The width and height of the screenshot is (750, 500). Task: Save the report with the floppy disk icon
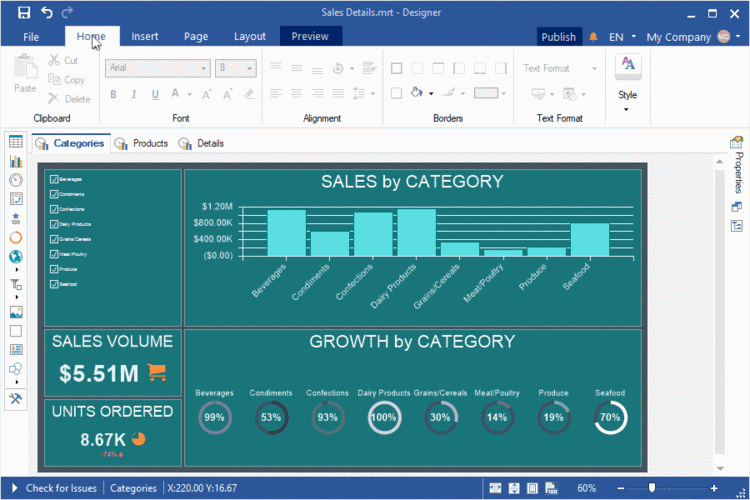tap(23, 12)
